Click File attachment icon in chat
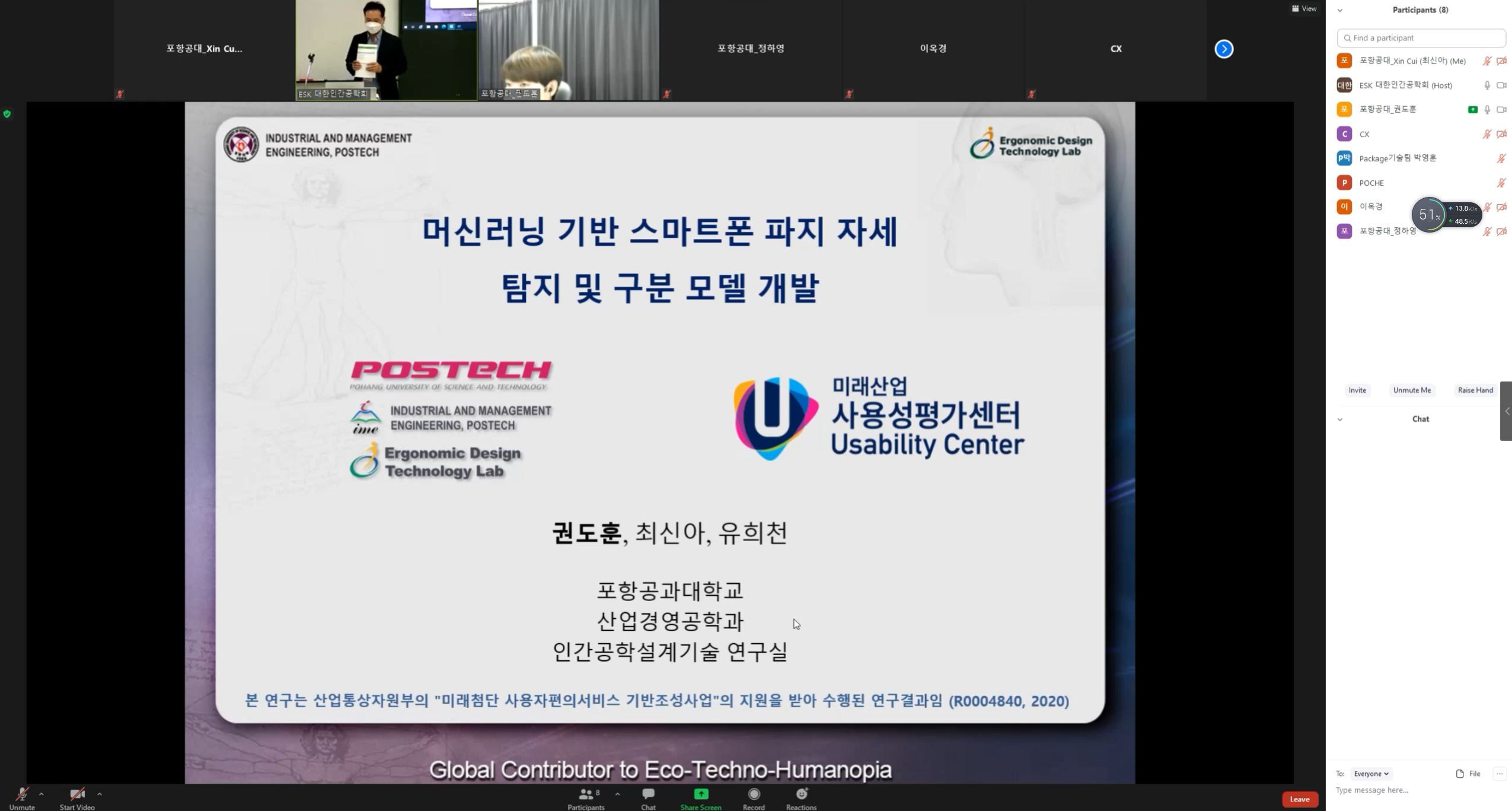The height and width of the screenshot is (811, 1512). pyautogui.click(x=1460, y=774)
